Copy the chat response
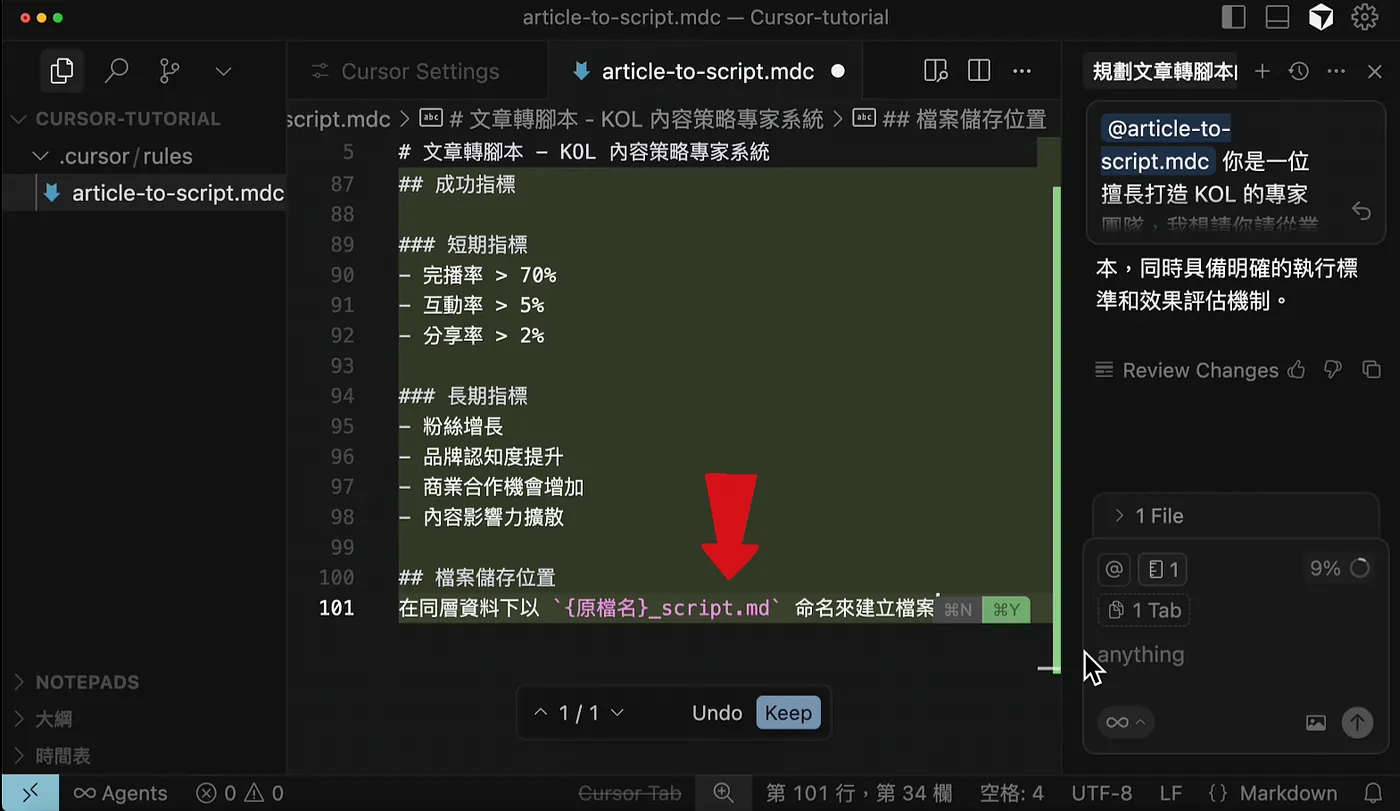 pos(1372,370)
